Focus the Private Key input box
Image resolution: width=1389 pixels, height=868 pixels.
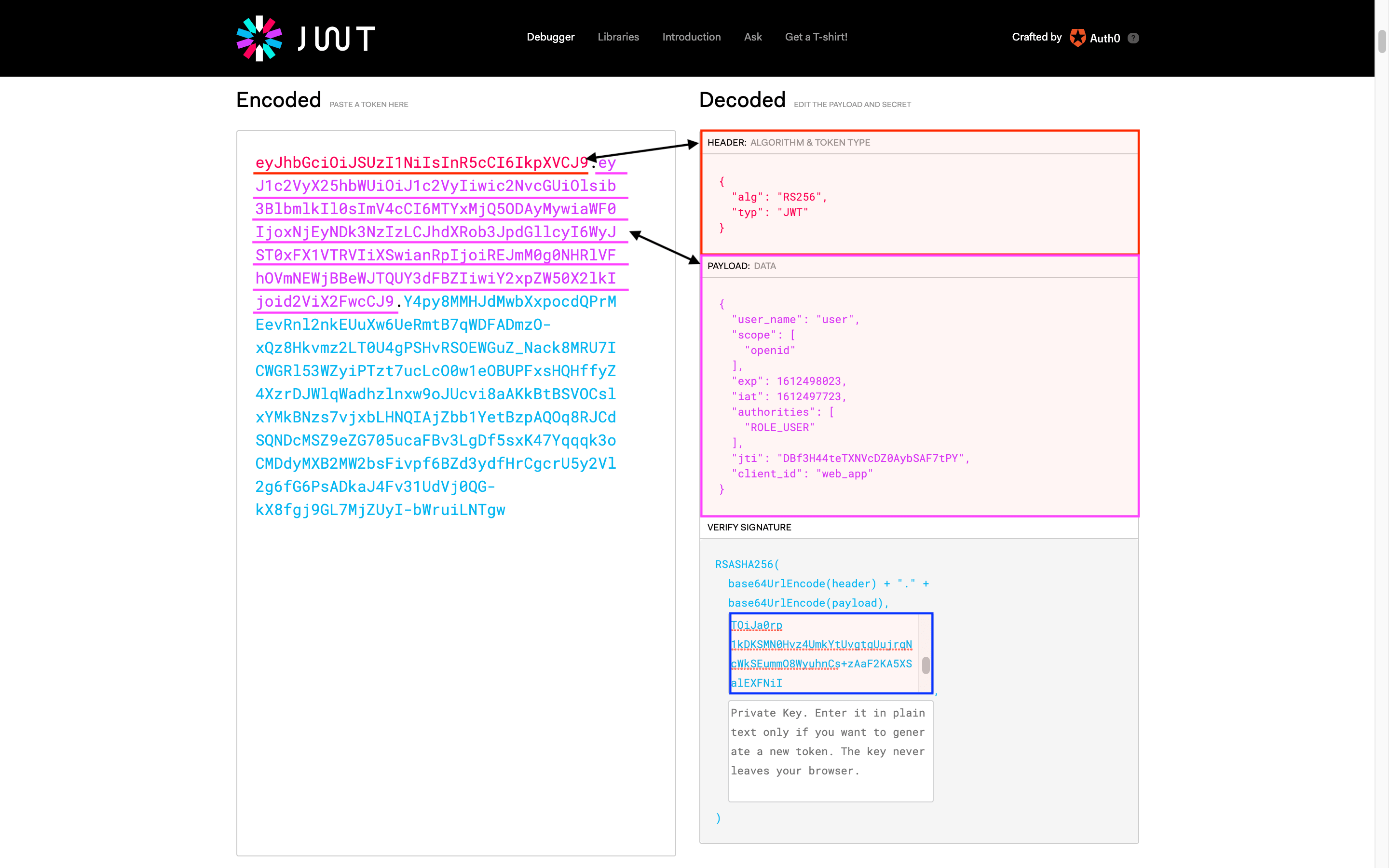point(831,751)
